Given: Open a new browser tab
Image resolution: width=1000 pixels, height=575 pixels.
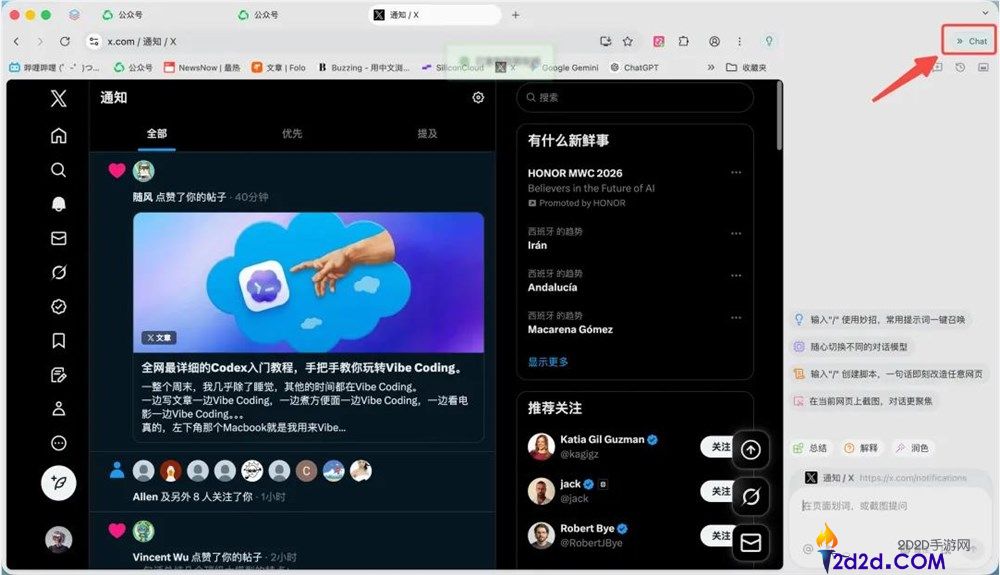Looking at the screenshot, I should coord(515,15).
